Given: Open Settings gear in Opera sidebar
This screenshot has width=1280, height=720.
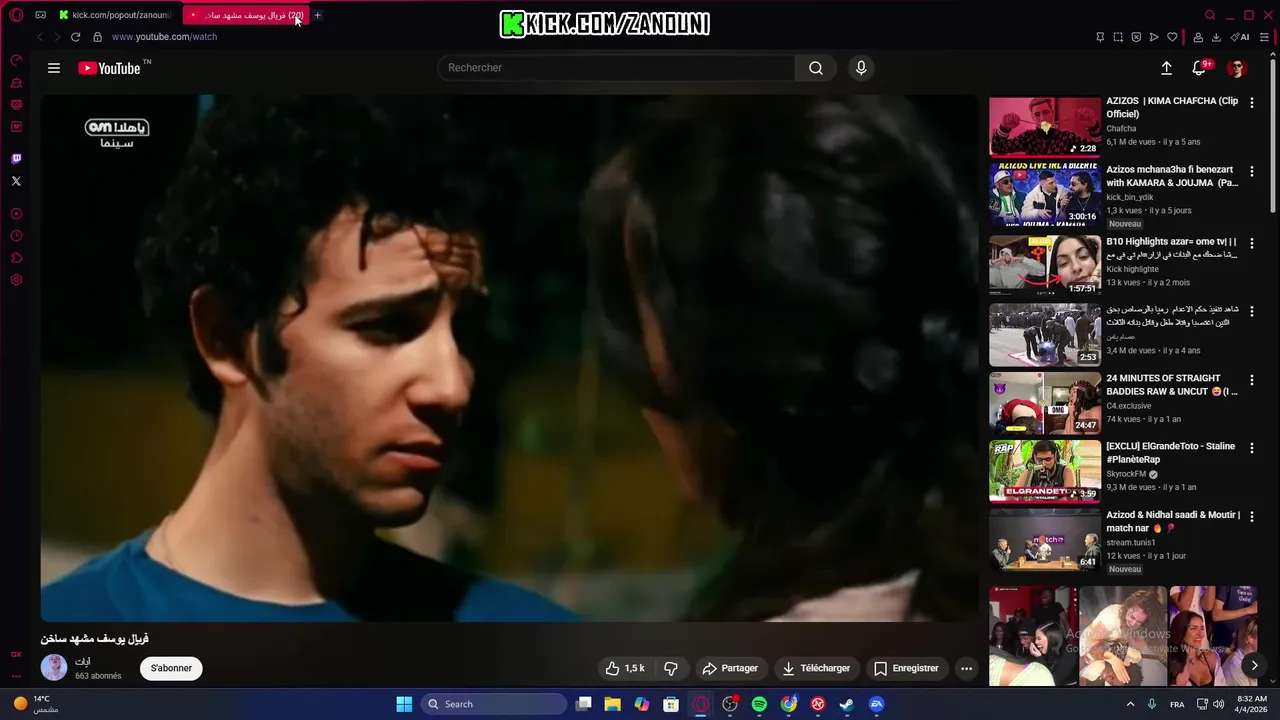Looking at the screenshot, I should (16, 280).
